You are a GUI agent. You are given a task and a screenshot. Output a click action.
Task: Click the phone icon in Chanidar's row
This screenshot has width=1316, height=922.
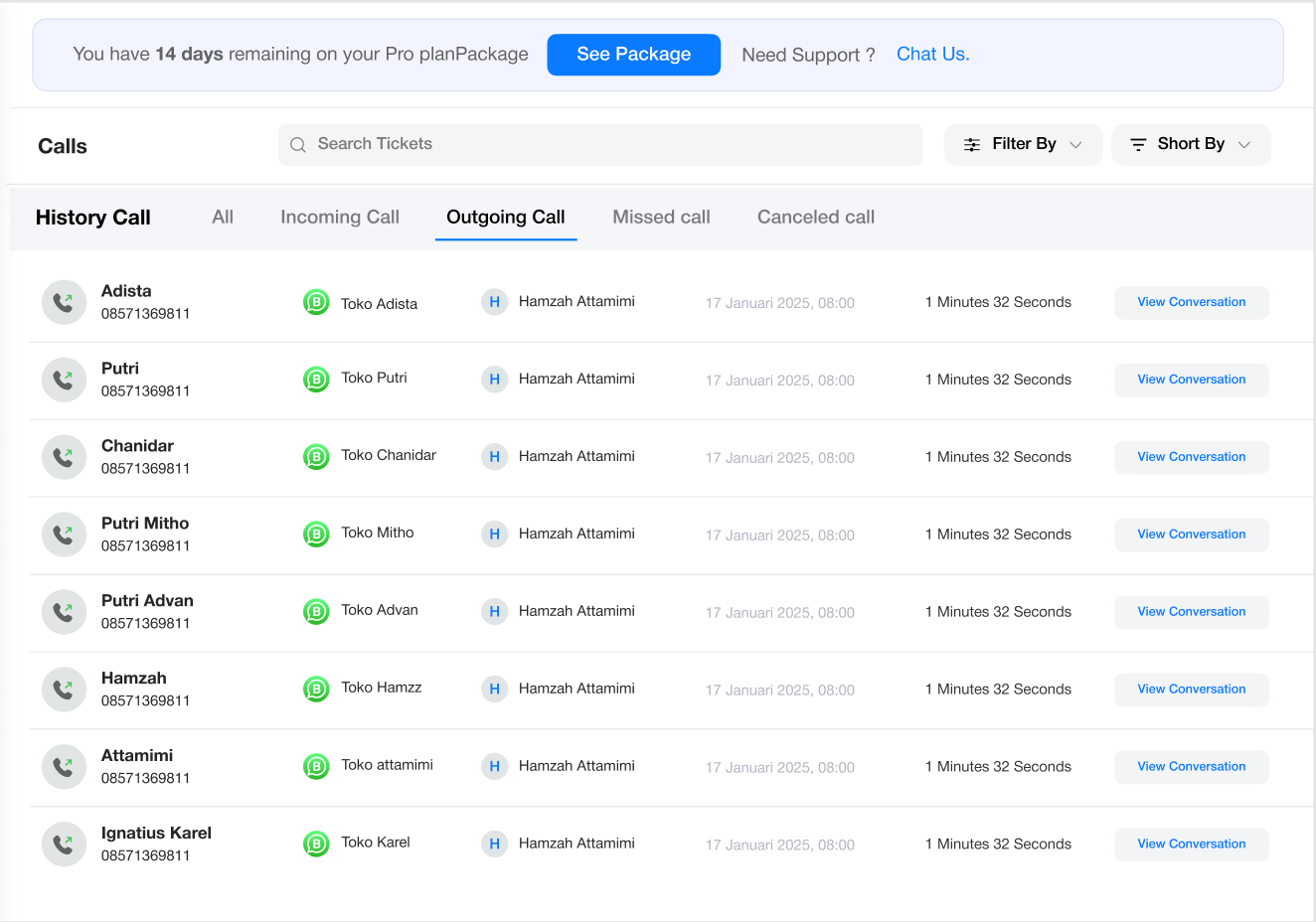(x=64, y=457)
